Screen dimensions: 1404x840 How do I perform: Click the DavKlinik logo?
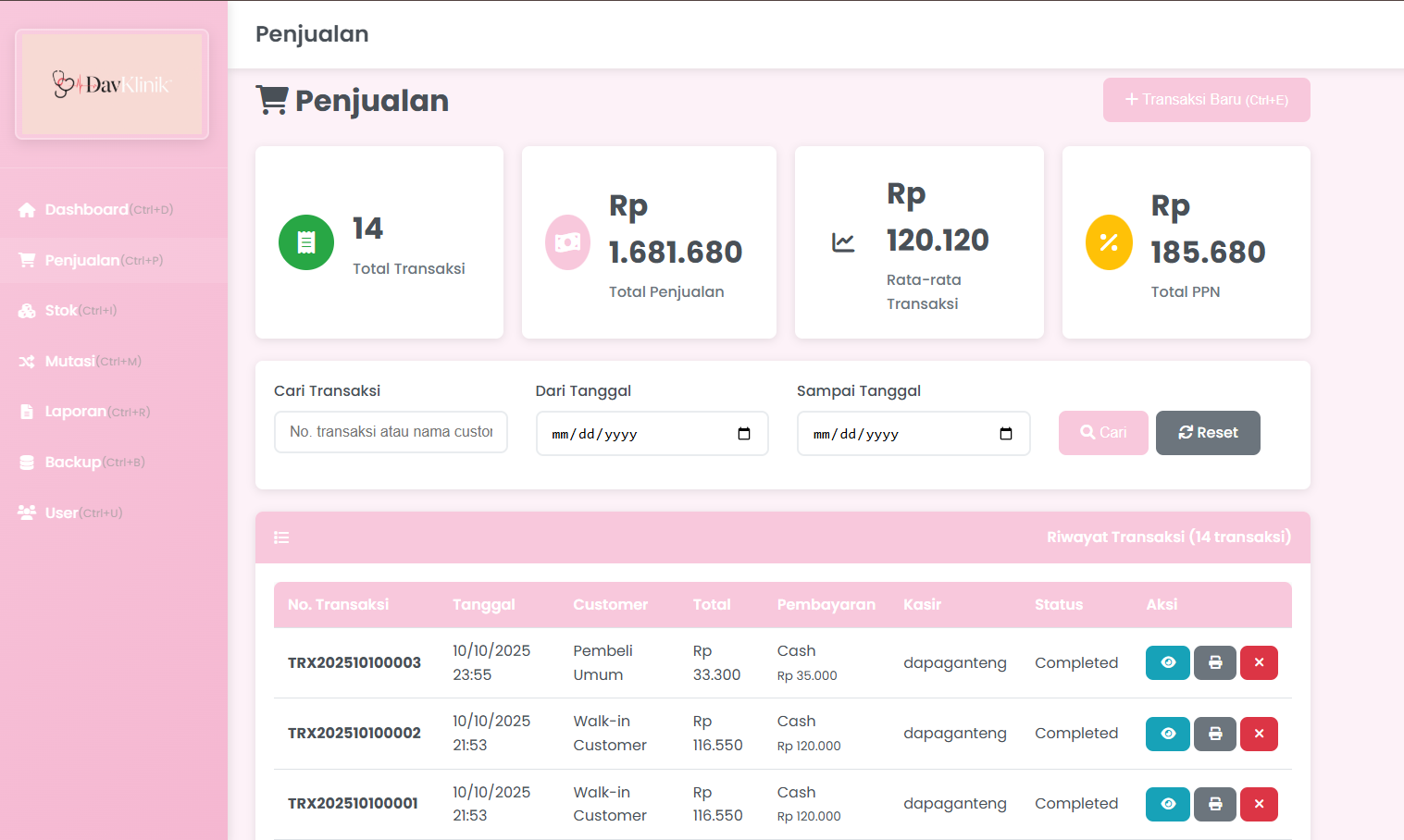tap(112, 85)
